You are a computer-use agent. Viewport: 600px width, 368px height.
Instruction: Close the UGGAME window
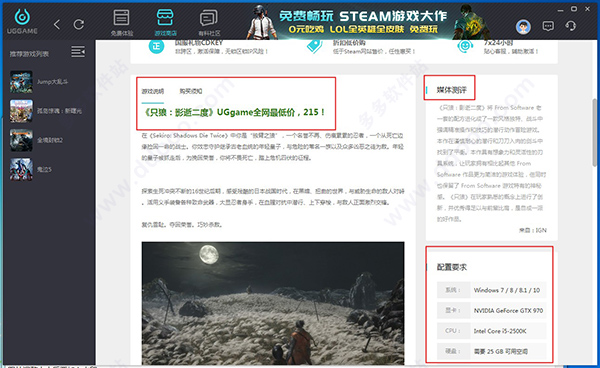pyautogui.click(x=587, y=9)
